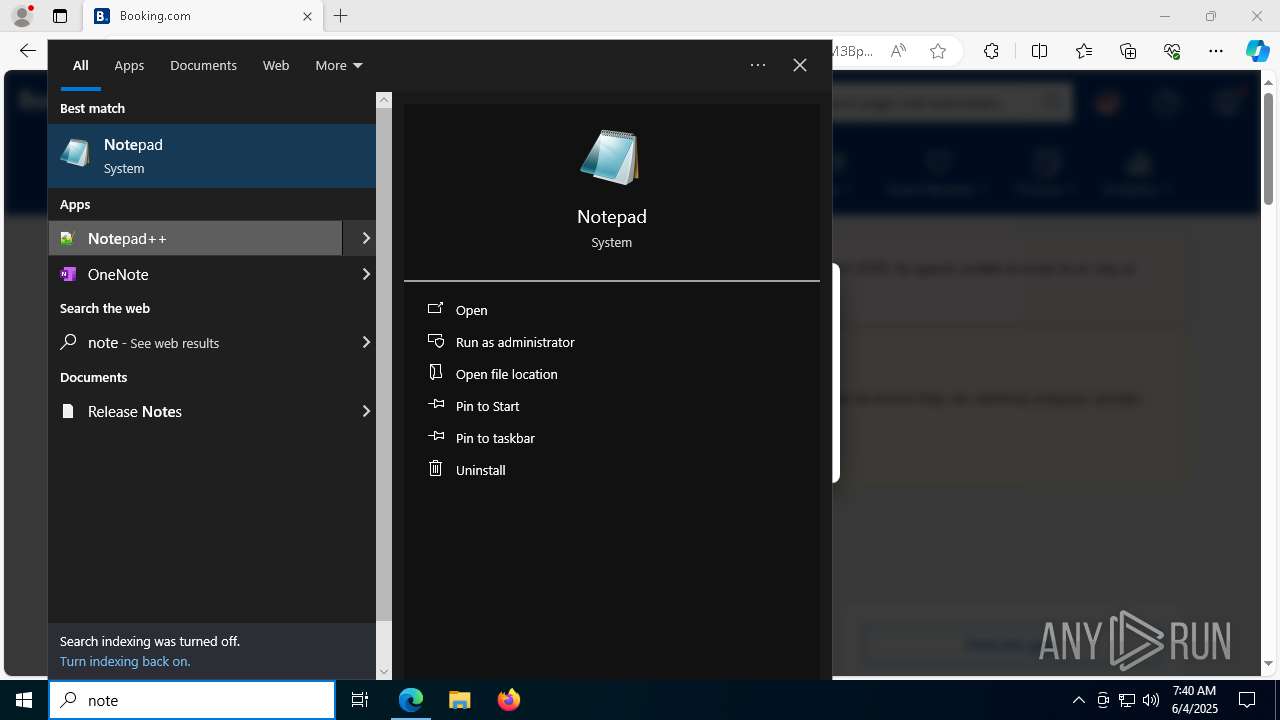Close the Booking.com tab
Viewport: 1280px width, 720px height.
point(307,16)
